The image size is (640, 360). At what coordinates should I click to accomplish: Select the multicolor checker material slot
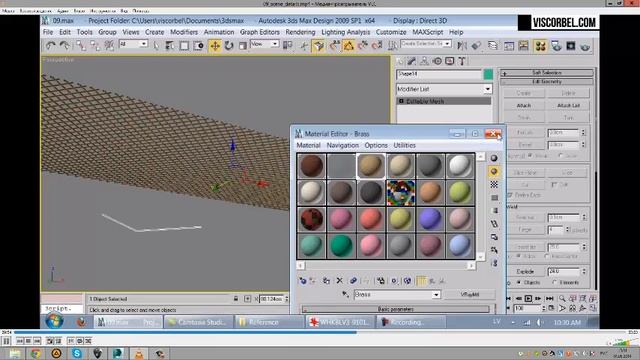tap(400, 192)
